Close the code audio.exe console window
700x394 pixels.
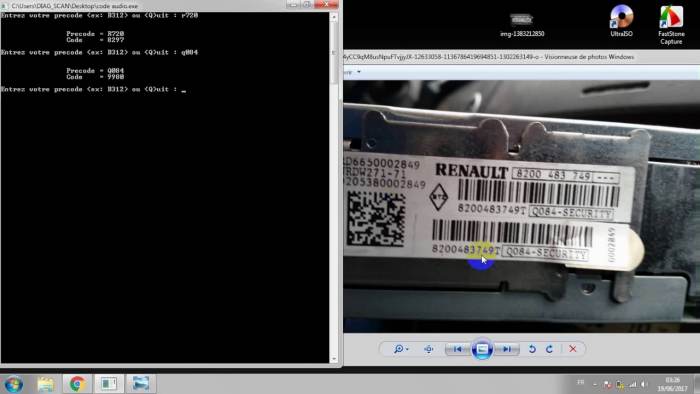click(x=326, y=4)
